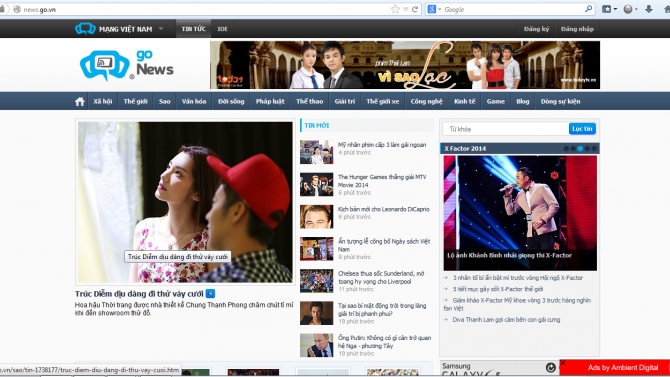Open the 3 nhân tố bí ẩn X-Factor link
This screenshot has width=670, height=377.
[518, 278]
